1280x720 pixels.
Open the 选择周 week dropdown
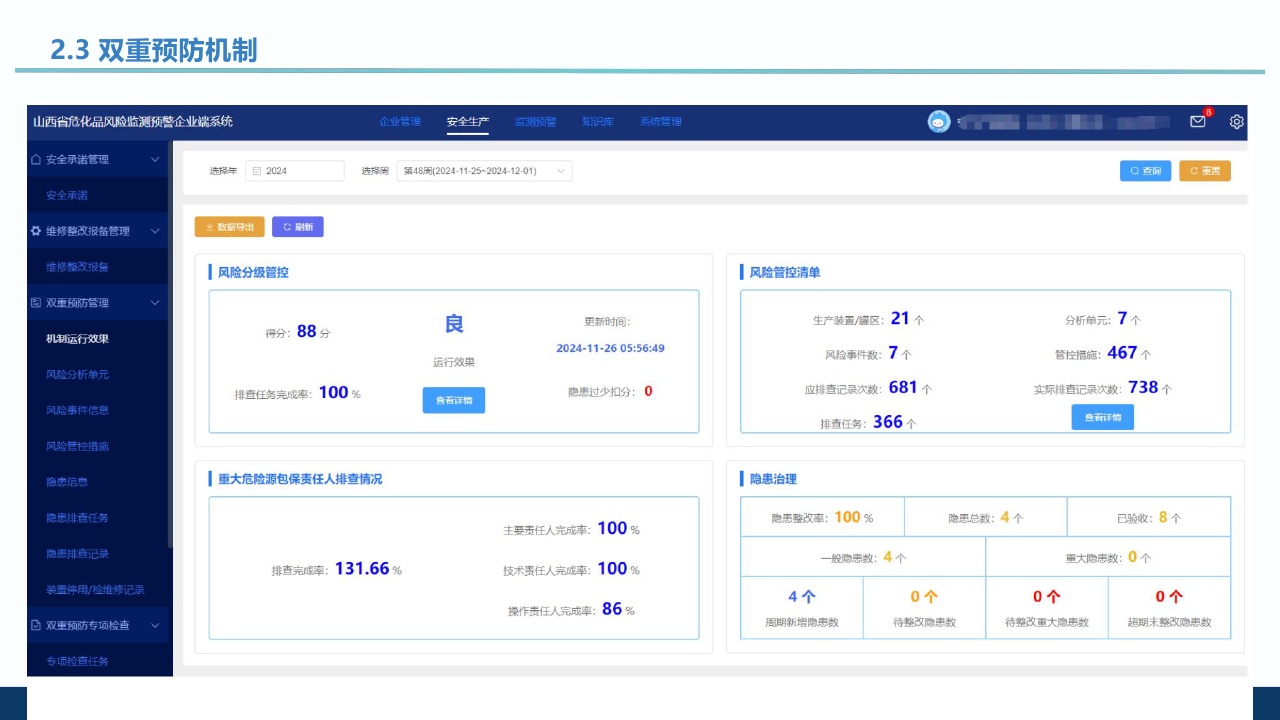pyautogui.click(x=485, y=171)
